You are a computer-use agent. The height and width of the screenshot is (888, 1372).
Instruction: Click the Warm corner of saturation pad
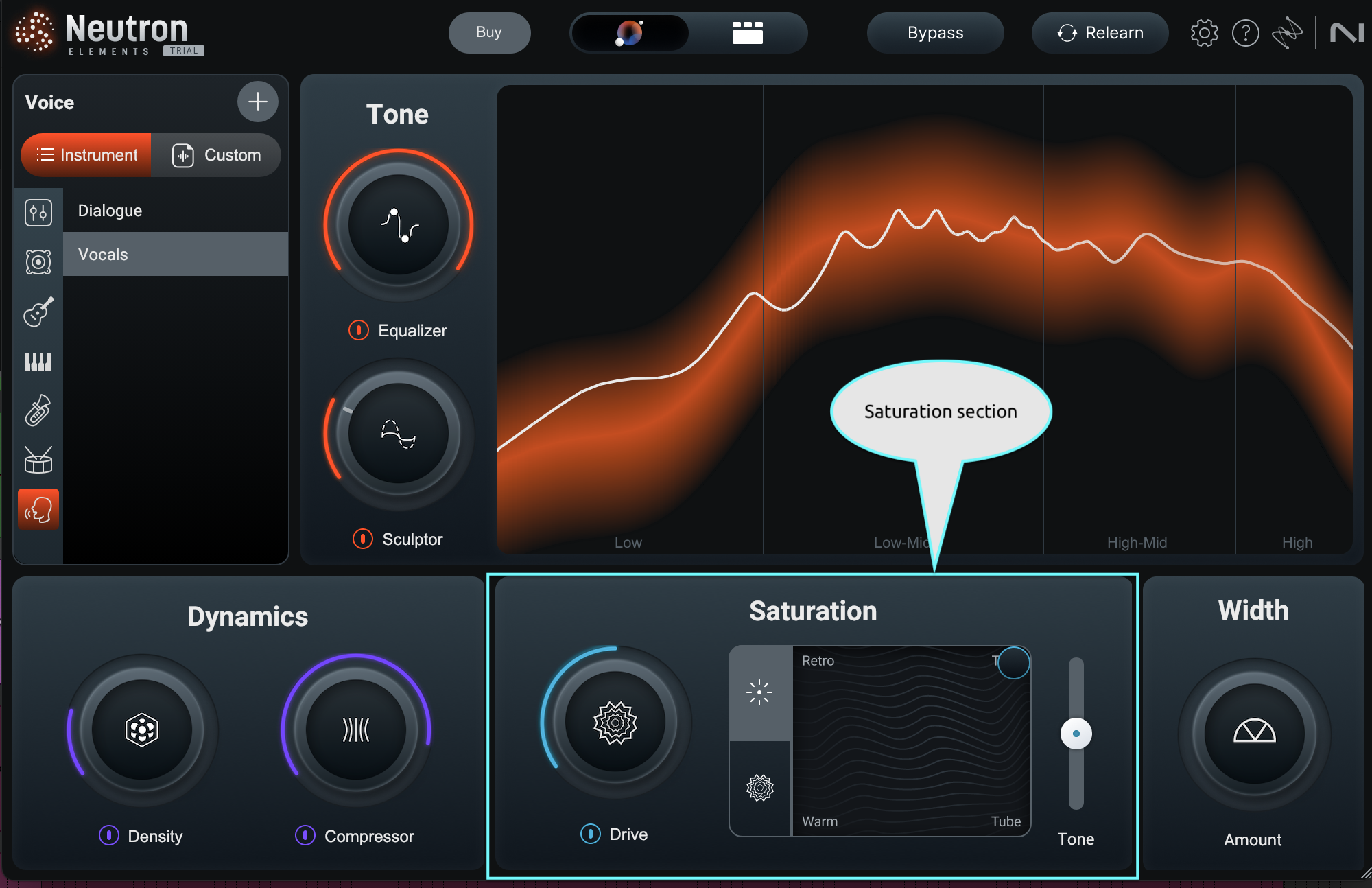(820, 821)
